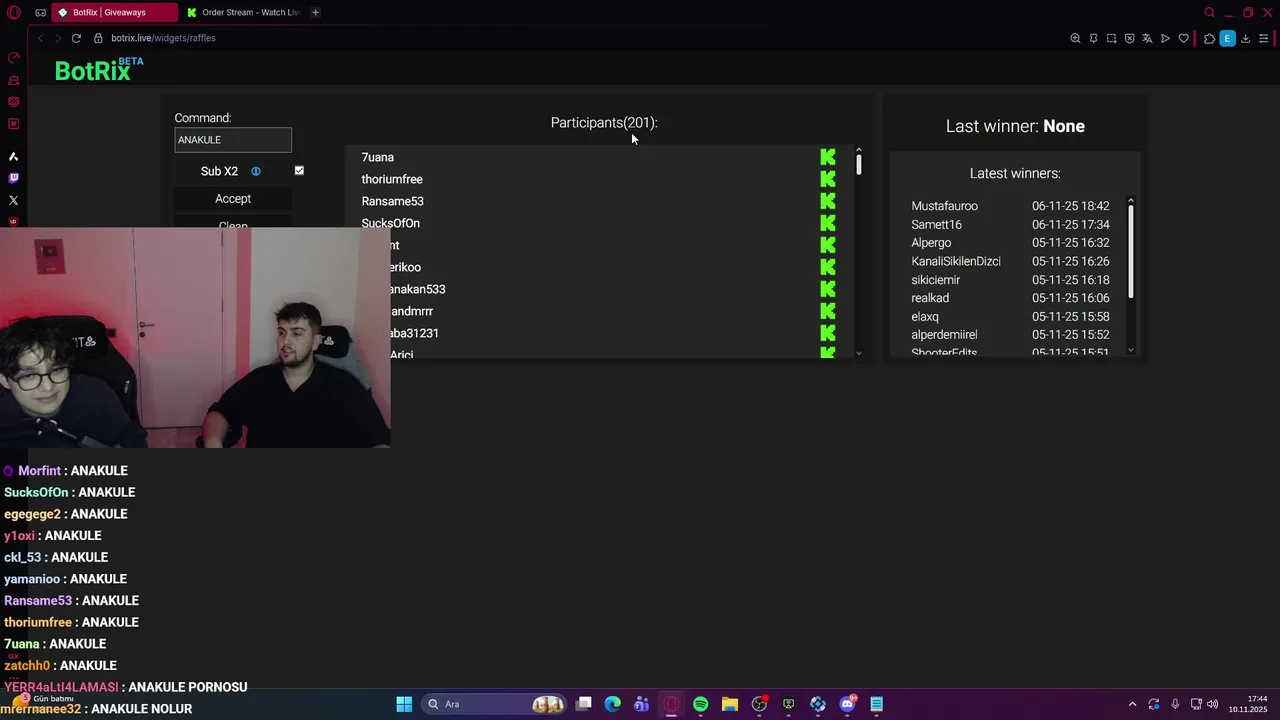Open File Explorer from taskbar
Image resolution: width=1280 pixels, height=720 pixels.
(729, 704)
